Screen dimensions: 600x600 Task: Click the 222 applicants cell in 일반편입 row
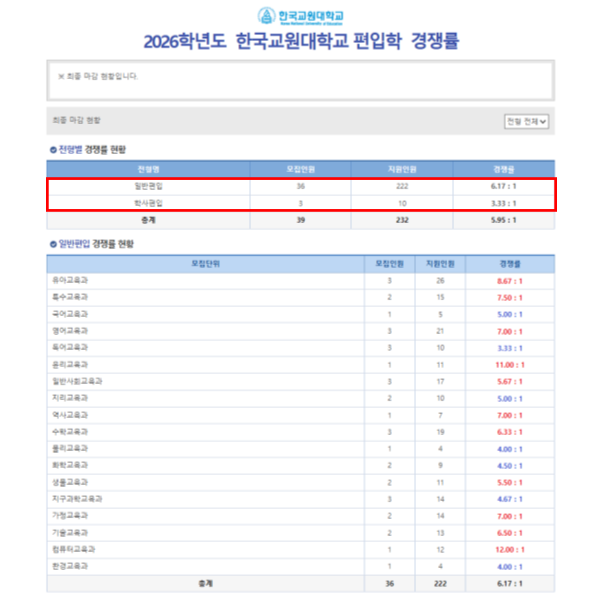point(402,186)
